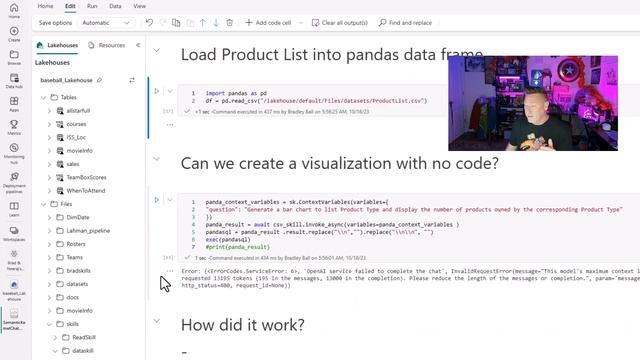
Task: Open Workspaces icon in left rail
Action: pos(14,234)
